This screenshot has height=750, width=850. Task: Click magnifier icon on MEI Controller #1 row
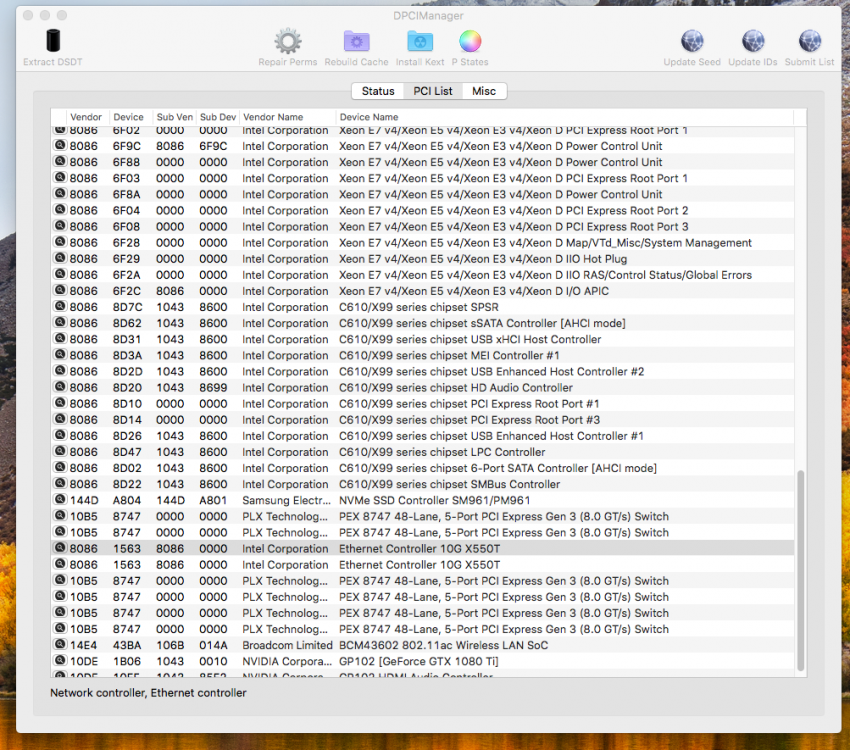pos(60,354)
